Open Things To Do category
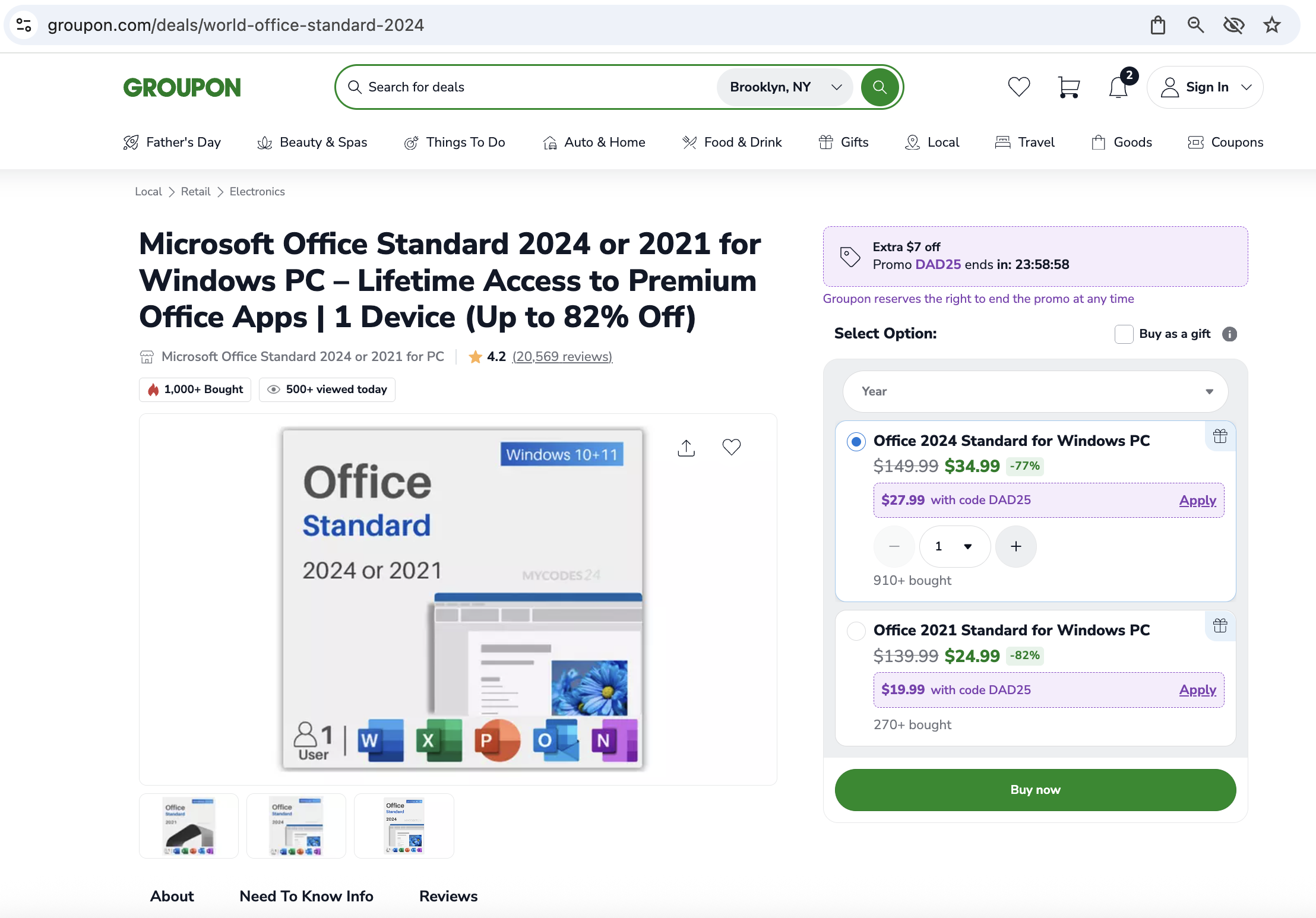Image resolution: width=1316 pixels, height=918 pixels. (455, 143)
